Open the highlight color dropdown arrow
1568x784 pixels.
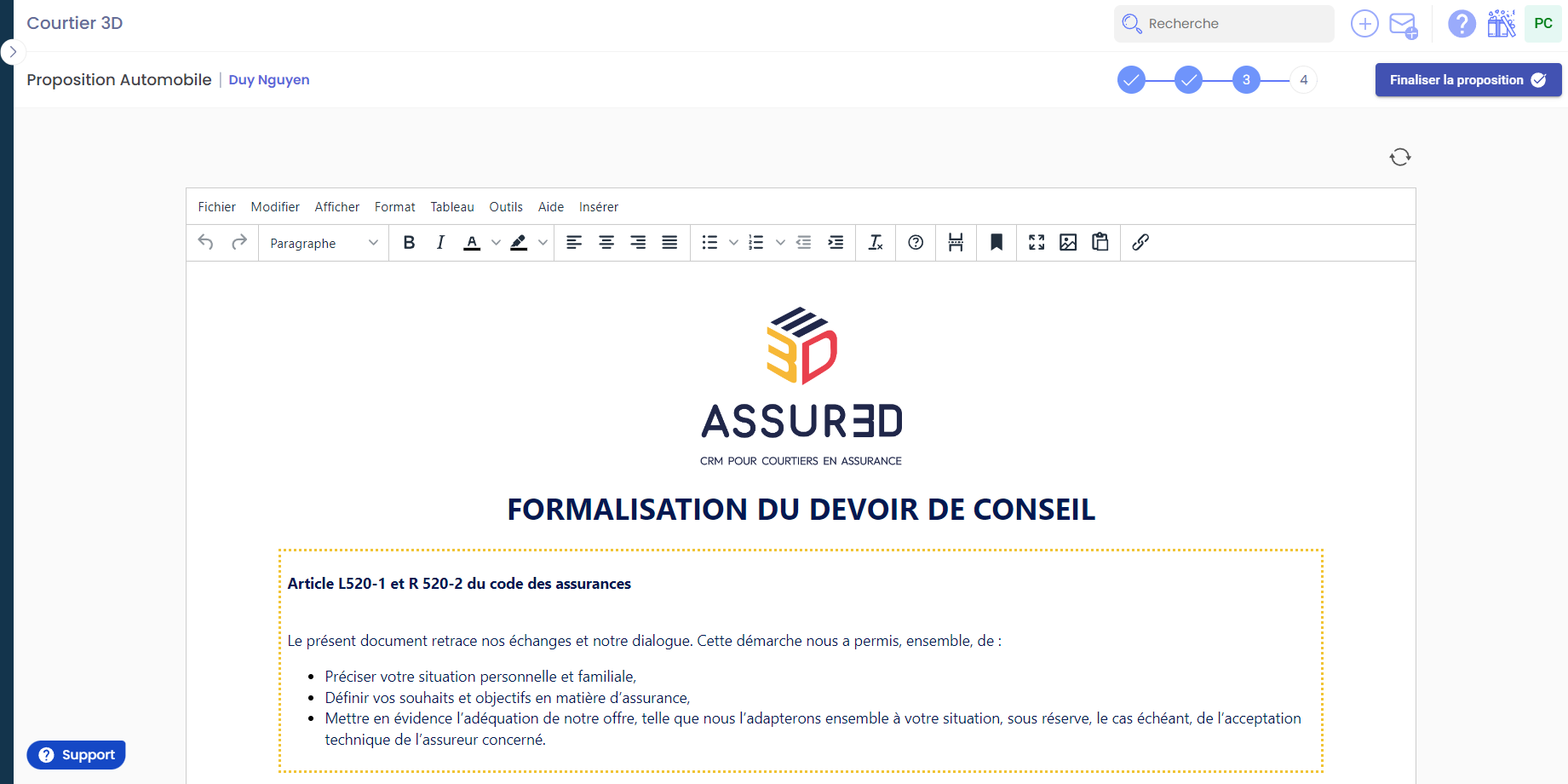[x=543, y=243]
